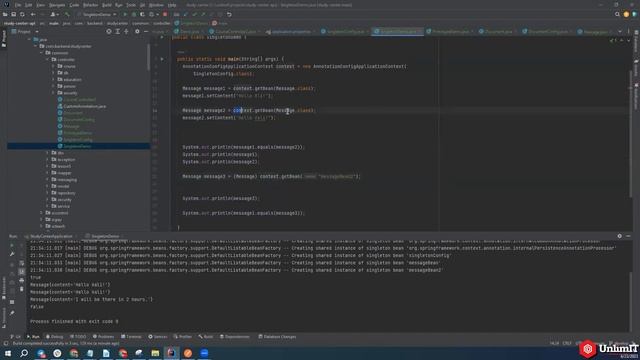Click 'Process finished with exit code 0' line
The image size is (640, 360).
click(74, 322)
